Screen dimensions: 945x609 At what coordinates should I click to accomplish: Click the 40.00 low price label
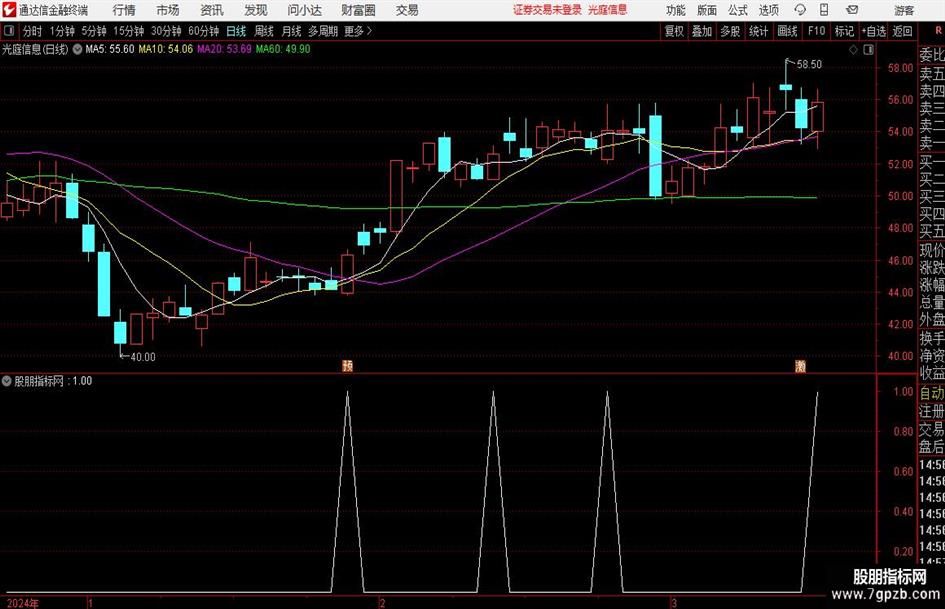[x=143, y=357]
